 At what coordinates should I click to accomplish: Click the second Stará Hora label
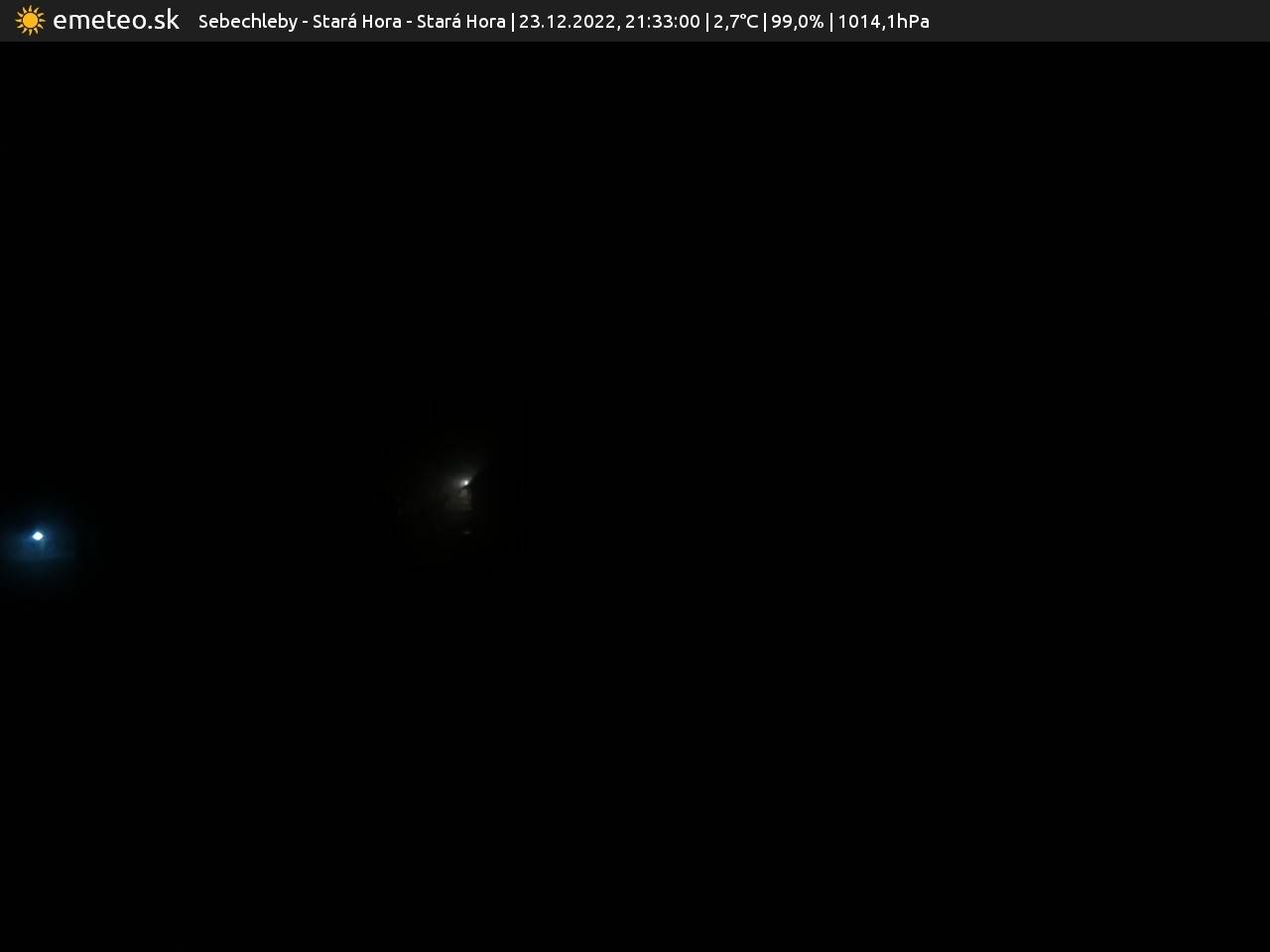(460, 22)
